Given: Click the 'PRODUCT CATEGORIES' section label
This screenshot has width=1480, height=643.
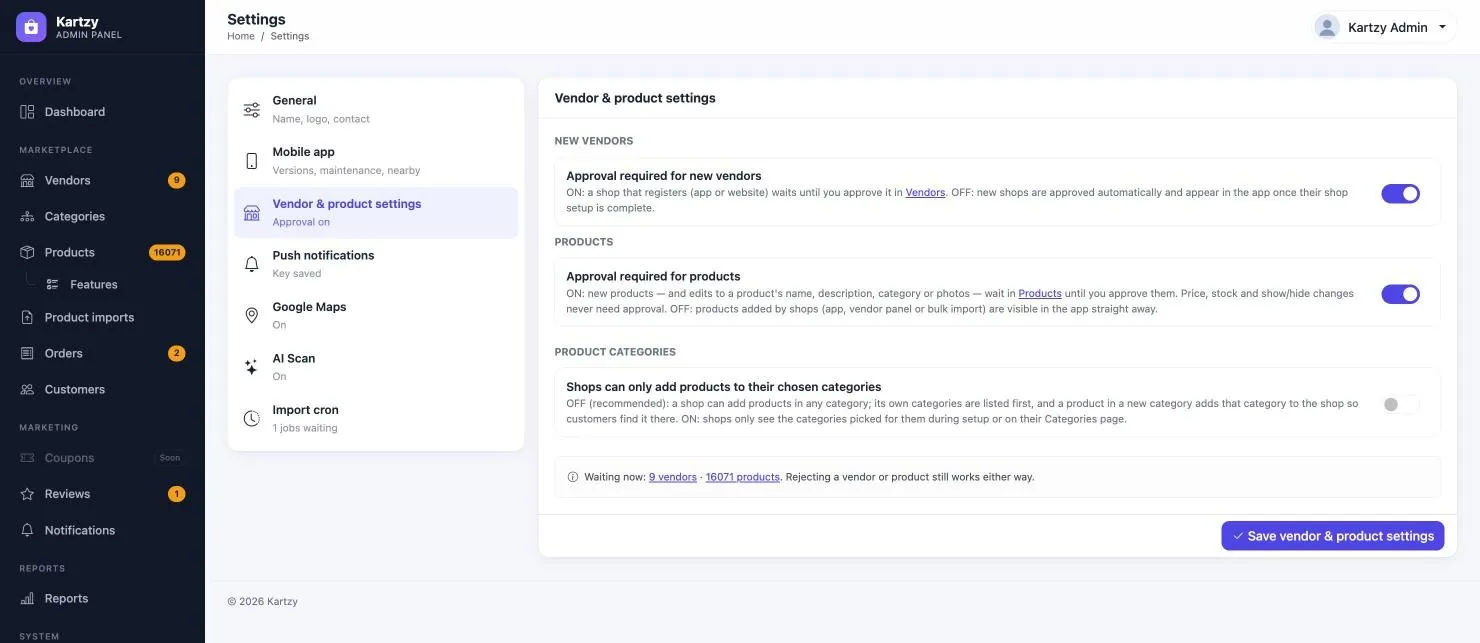Looking at the screenshot, I should 615,352.
